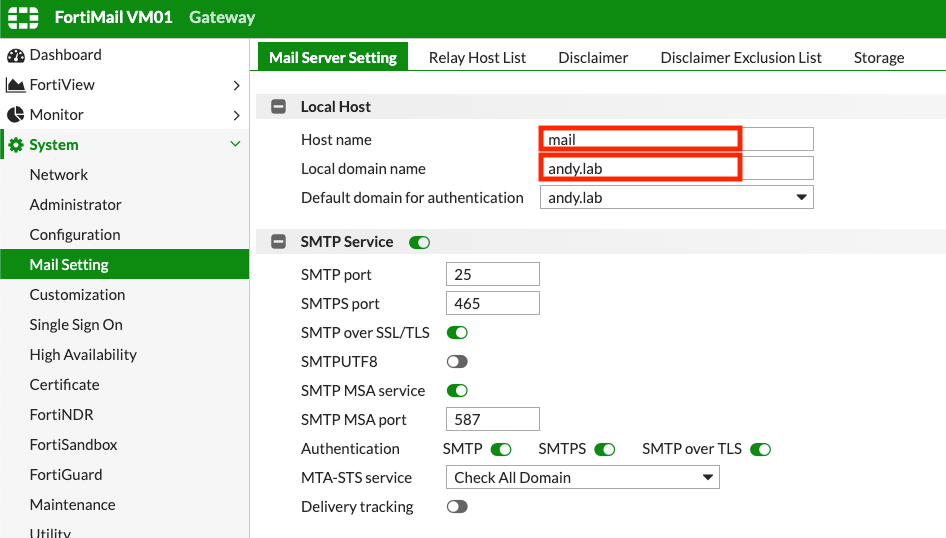Image resolution: width=946 pixels, height=538 pixels.
Task: Collapse the Local Host section minus icon
Action: point(279,107)
